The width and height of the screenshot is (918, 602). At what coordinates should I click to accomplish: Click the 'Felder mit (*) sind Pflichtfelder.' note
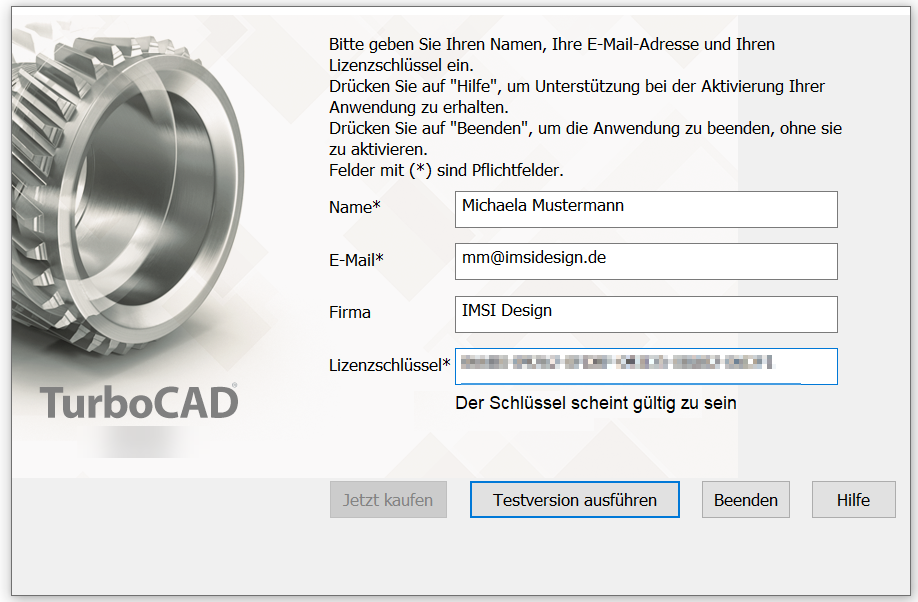pos(446,170)
